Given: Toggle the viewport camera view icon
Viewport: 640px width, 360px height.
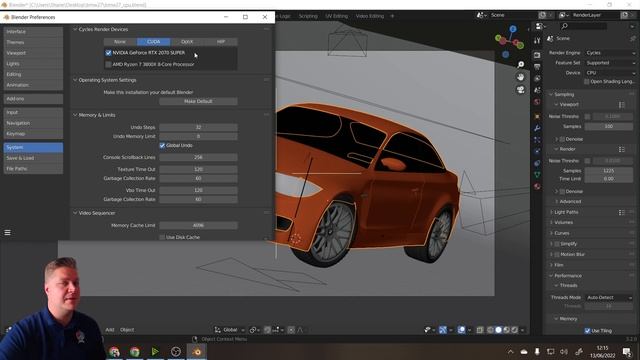Looking at the screenshot, I should click(x=520, y=90).
